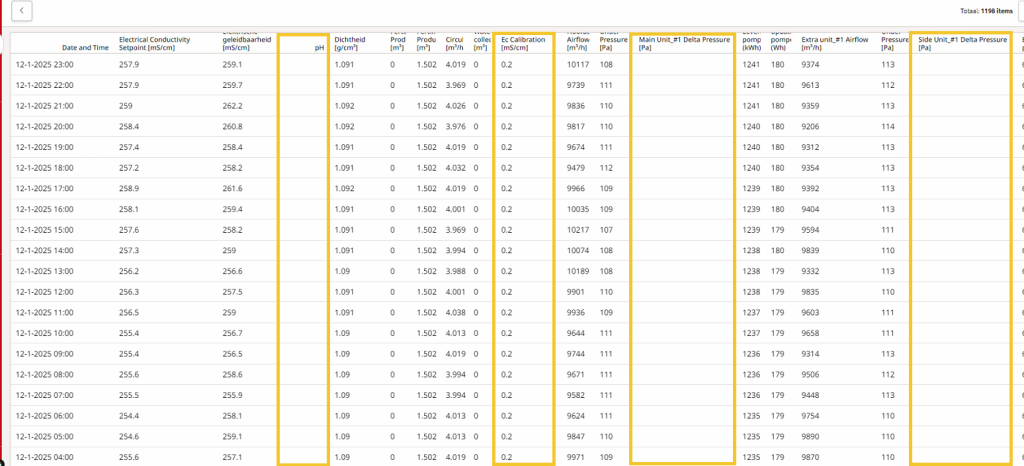This screenshot has width=1024, height=466.
Task: Click the back arrow button
Action: [22, 10]
